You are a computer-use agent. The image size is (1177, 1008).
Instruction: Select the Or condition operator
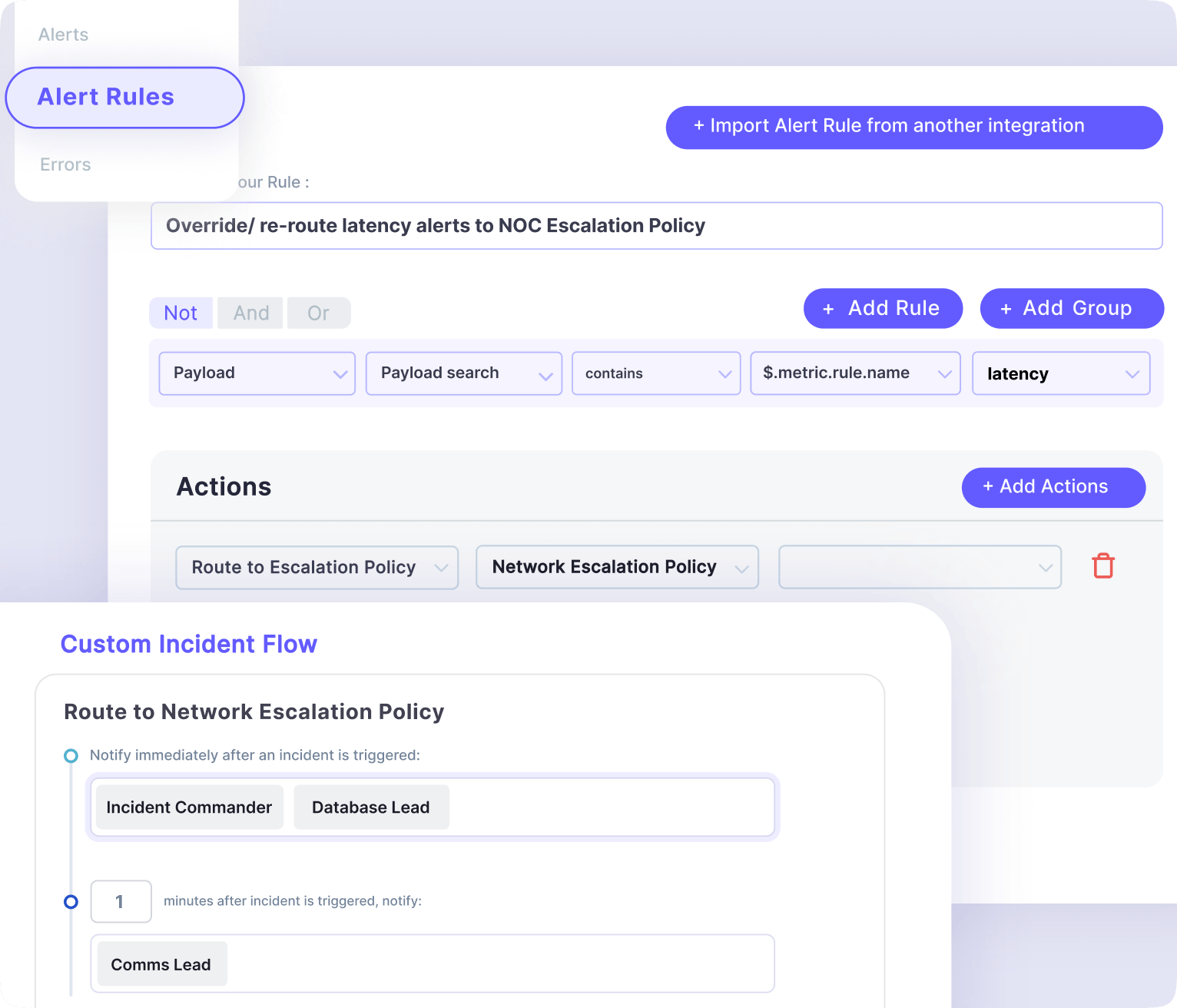318,313
